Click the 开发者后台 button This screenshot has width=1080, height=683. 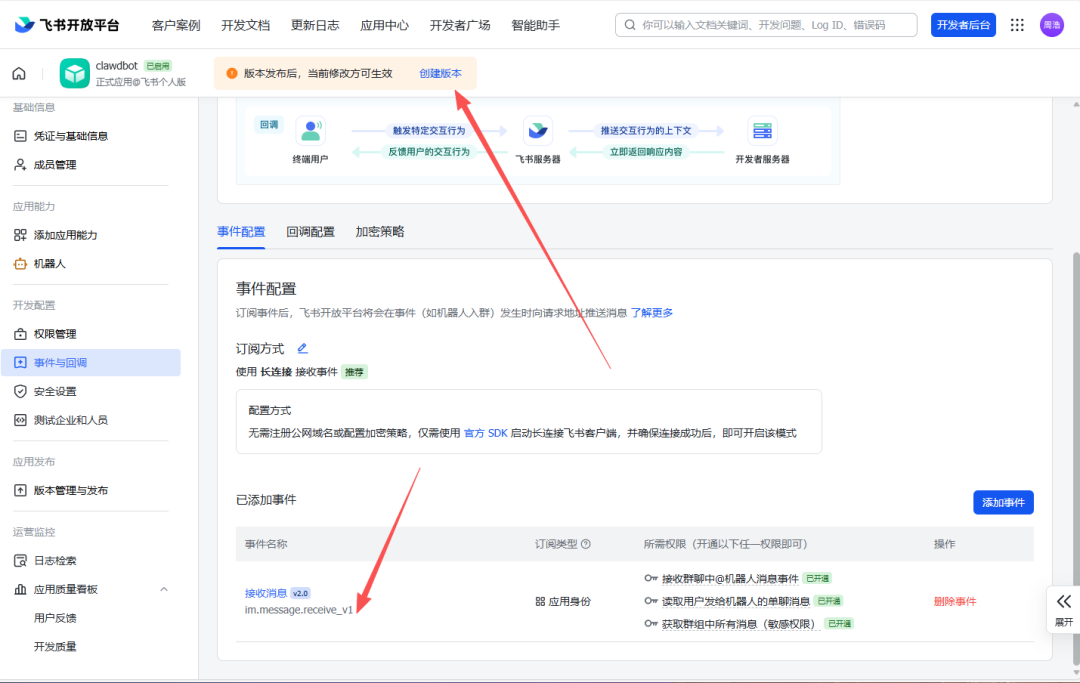(x=963, y=25)
